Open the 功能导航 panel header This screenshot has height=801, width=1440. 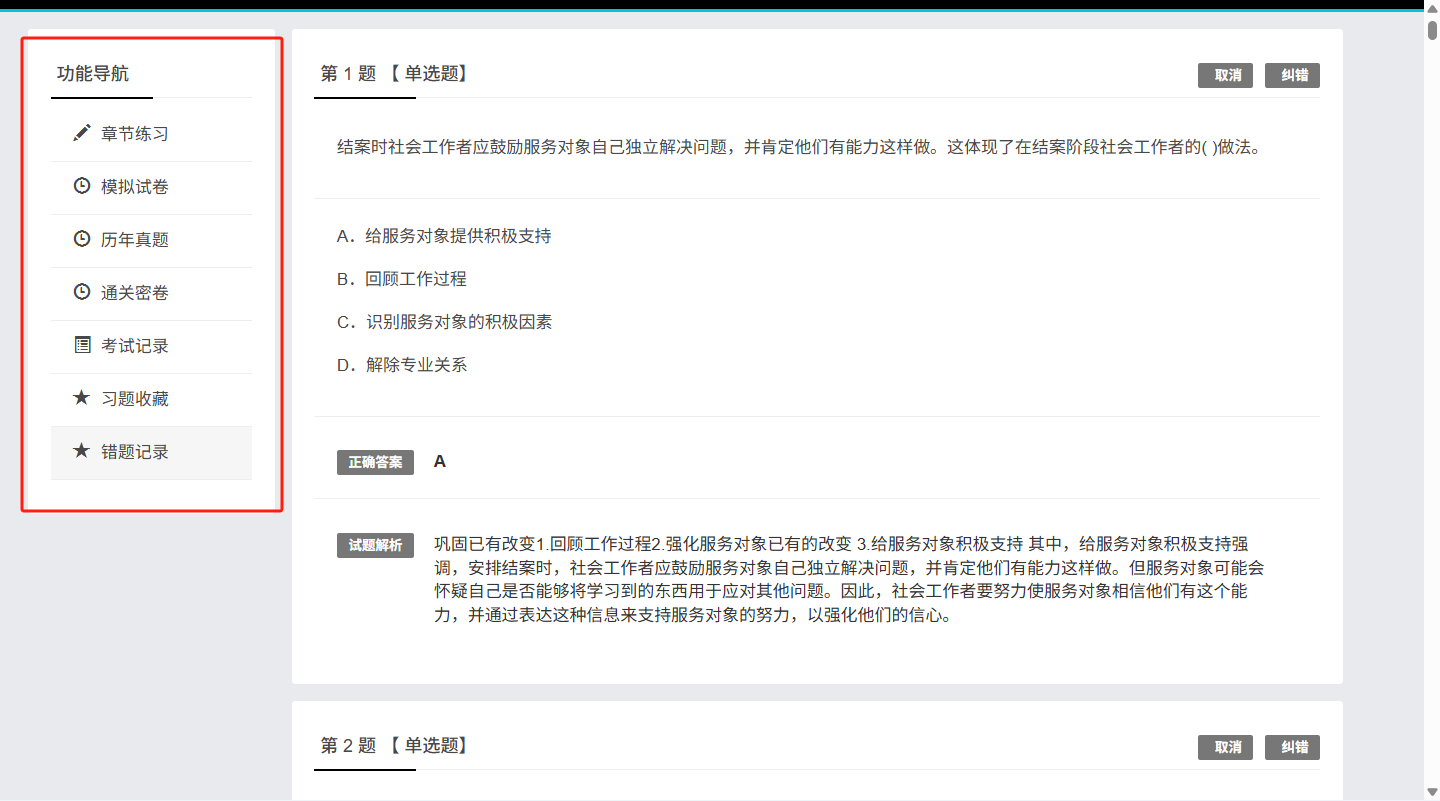93,74
